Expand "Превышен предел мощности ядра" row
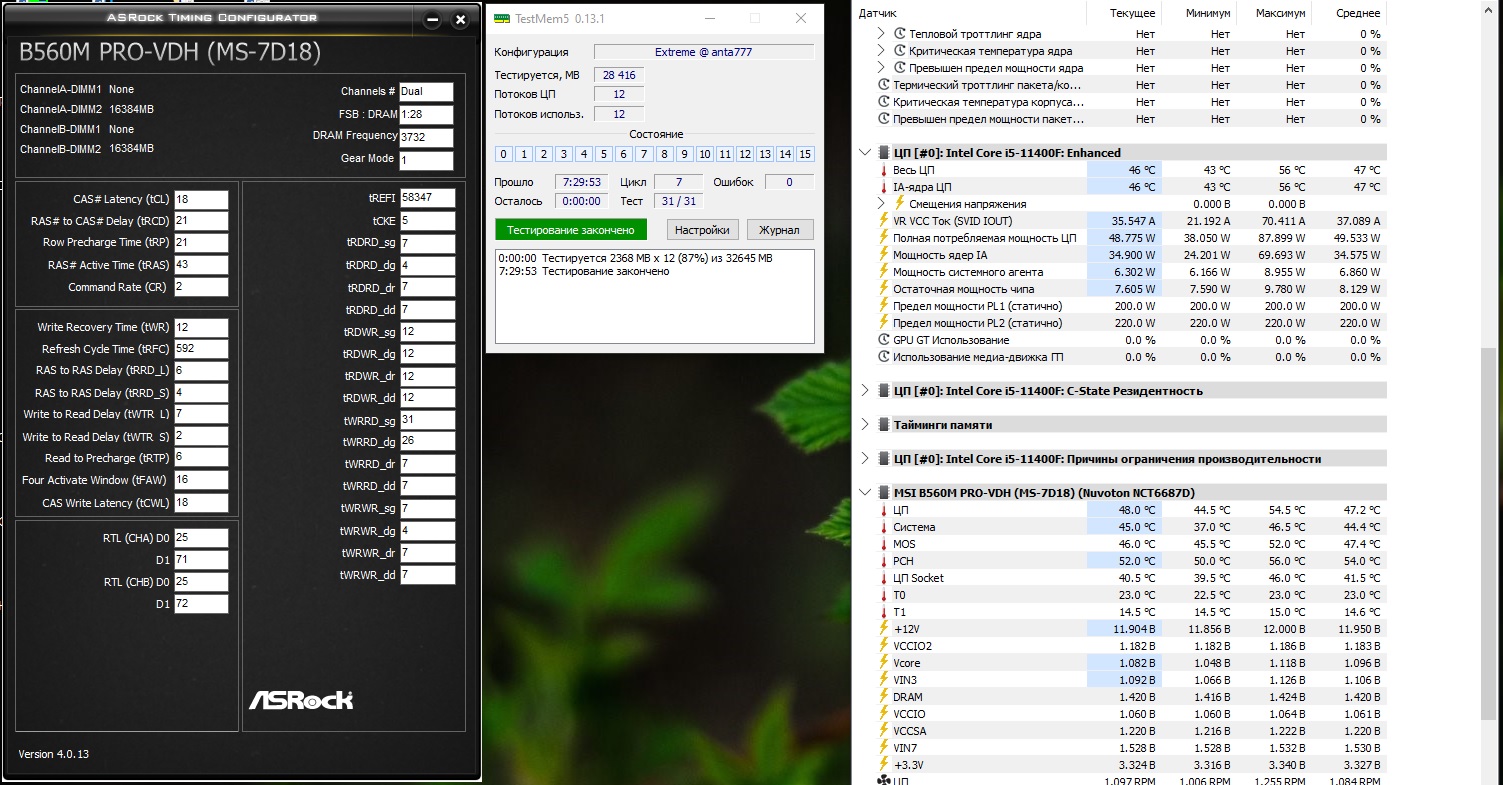 (x=882, y=68)
